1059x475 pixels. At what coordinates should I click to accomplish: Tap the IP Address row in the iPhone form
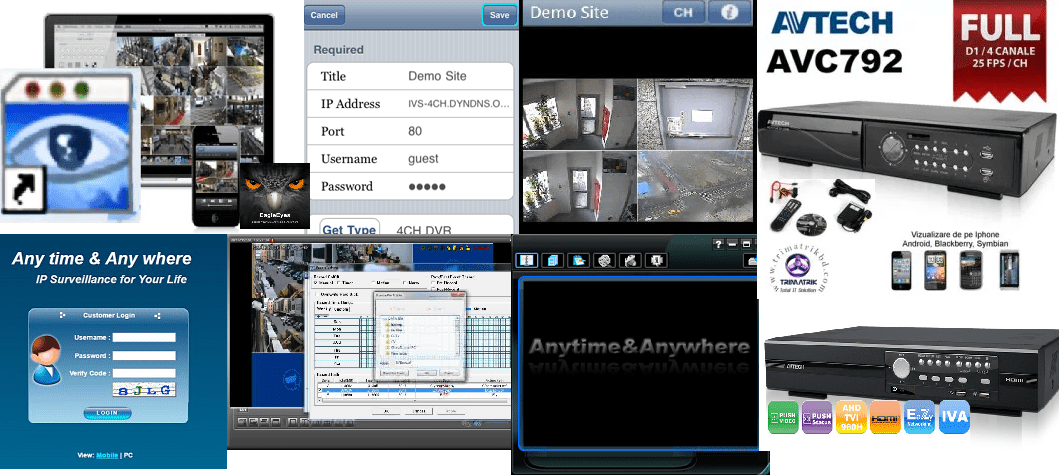pyautogui.click(x=410, y=104)
